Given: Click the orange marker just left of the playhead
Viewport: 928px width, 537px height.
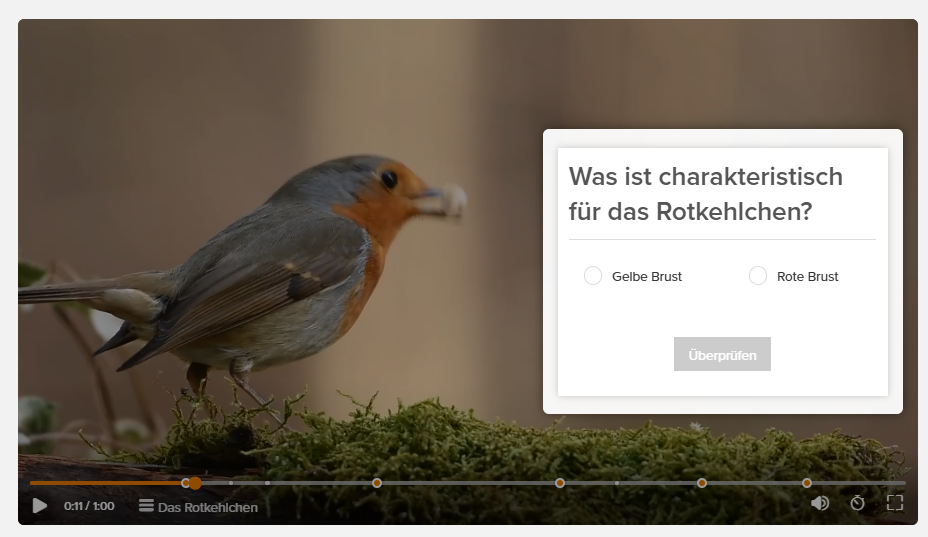Looking at the screenshot, I should coord(185,483).
